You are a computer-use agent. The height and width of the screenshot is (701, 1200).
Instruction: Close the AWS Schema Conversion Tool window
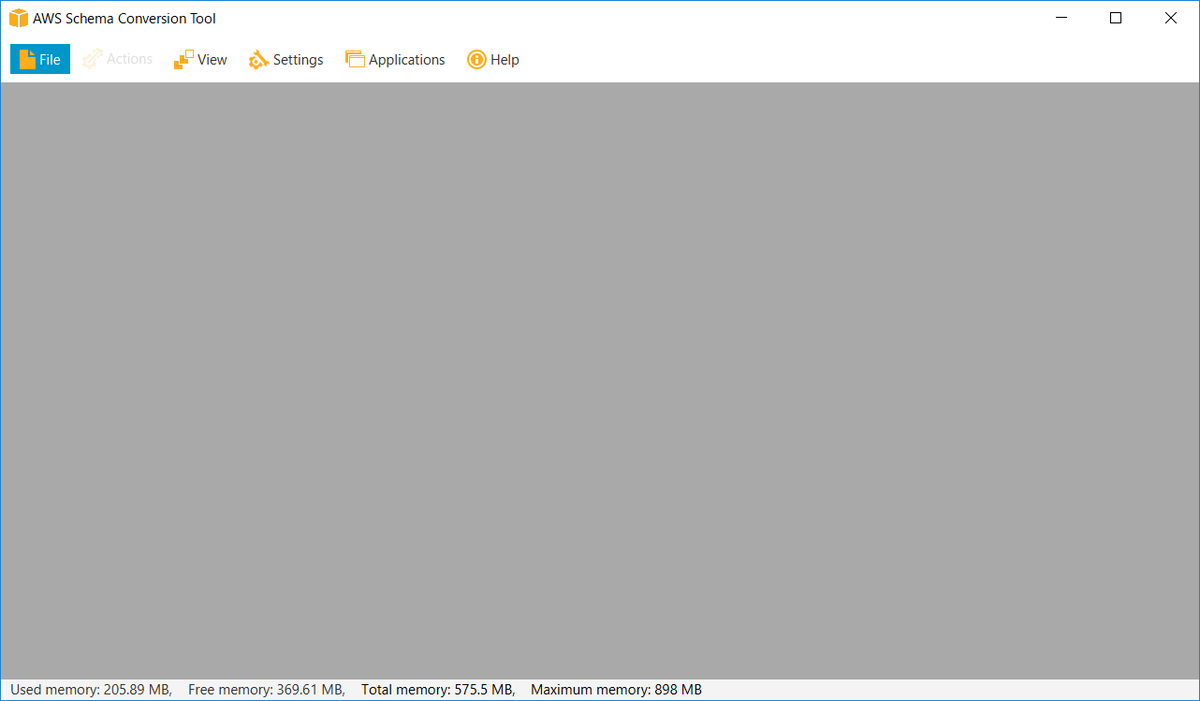tap(1171, 18)
